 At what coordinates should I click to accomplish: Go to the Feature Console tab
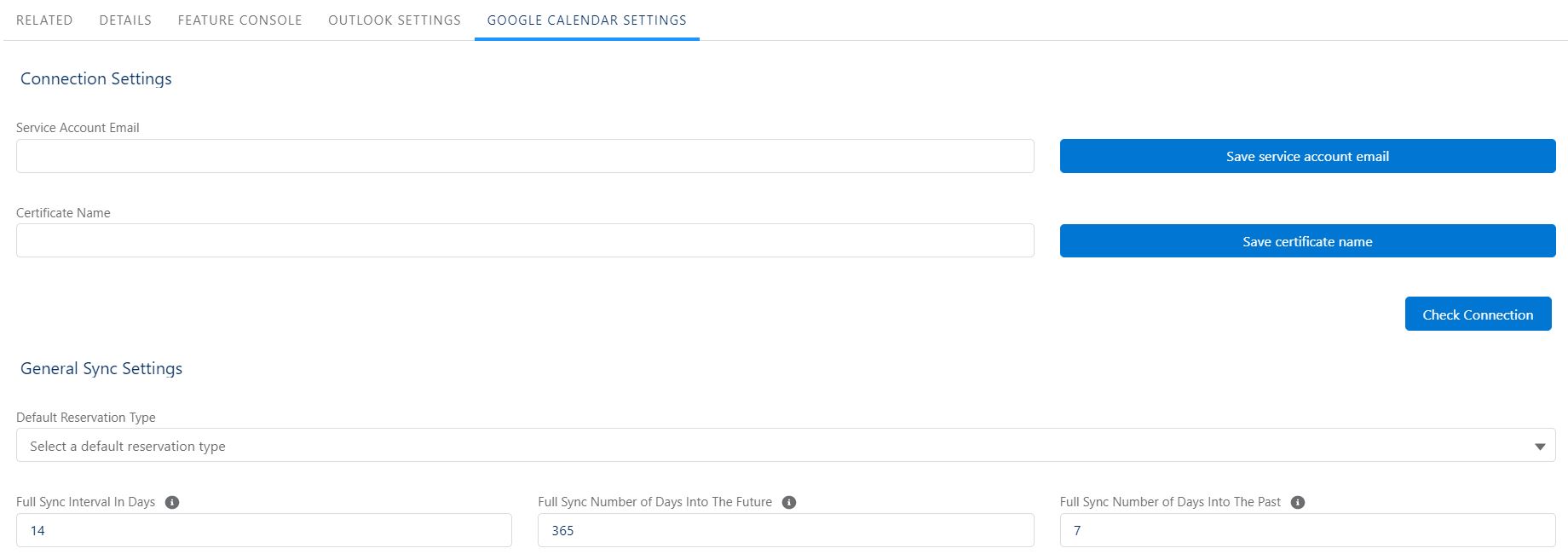click(x=239, y=20)
